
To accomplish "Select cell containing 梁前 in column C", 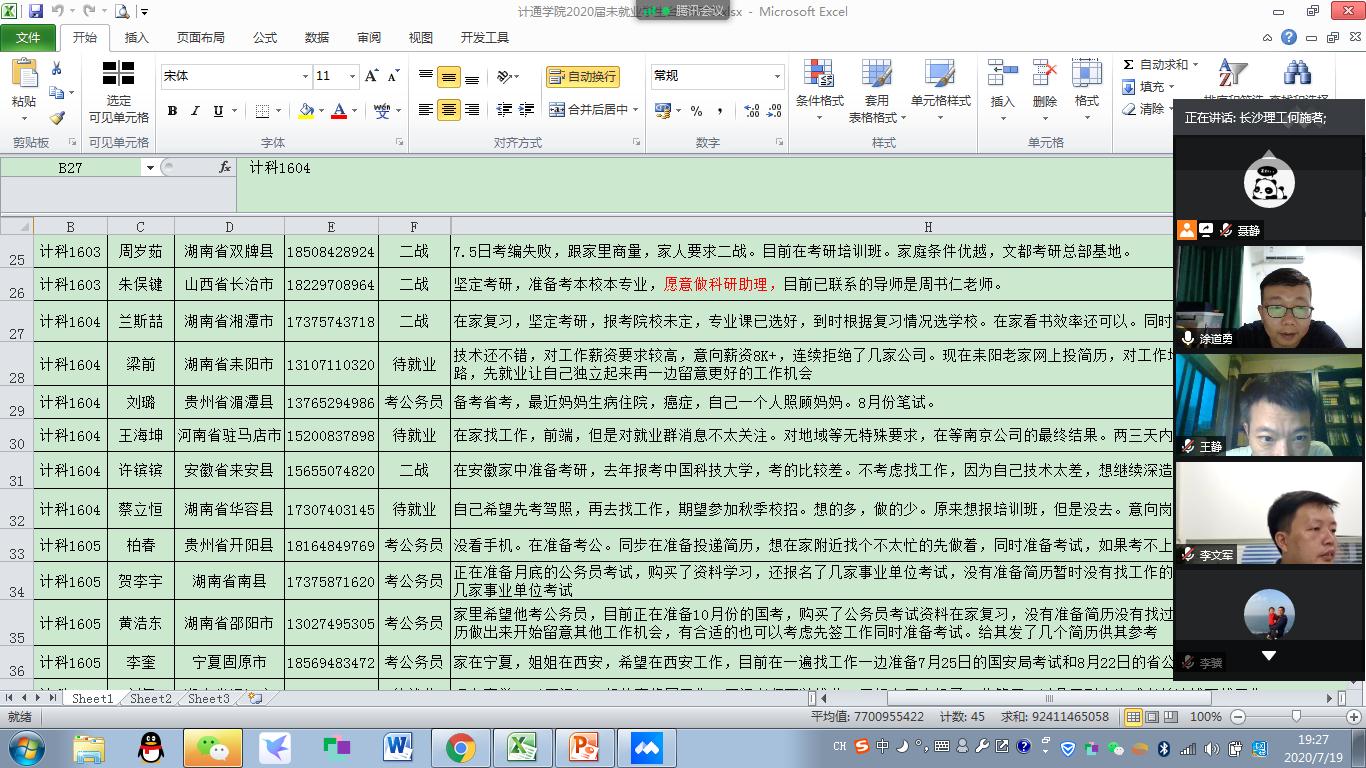I will point(140,365).
